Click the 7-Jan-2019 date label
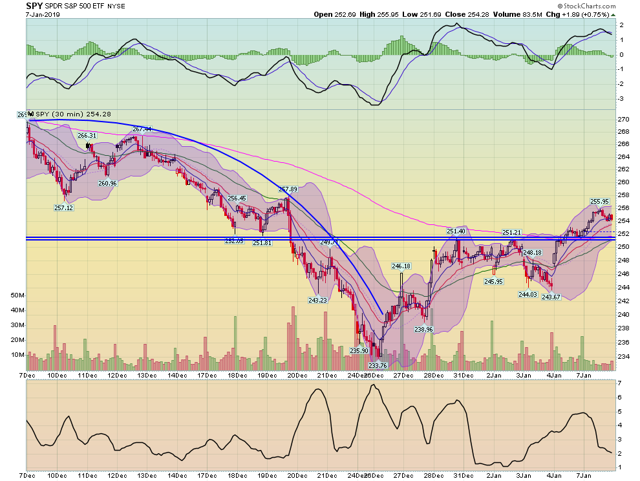The height and width of the screenshot is (481, 640). [x=43, y=14]
